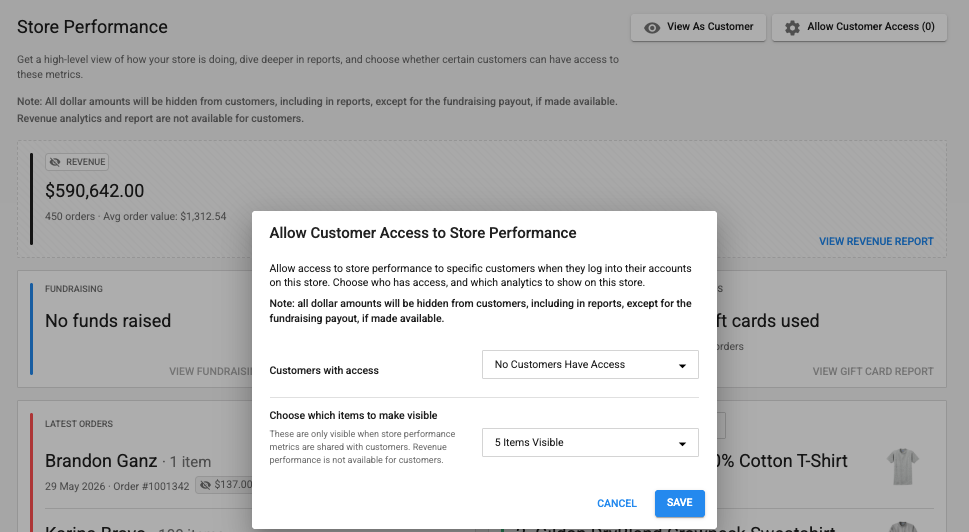The width and height of the screenshot is (969, 532).
Task: Click the Cotton T-Shirt product thumbnail
Action: [903, 467]
